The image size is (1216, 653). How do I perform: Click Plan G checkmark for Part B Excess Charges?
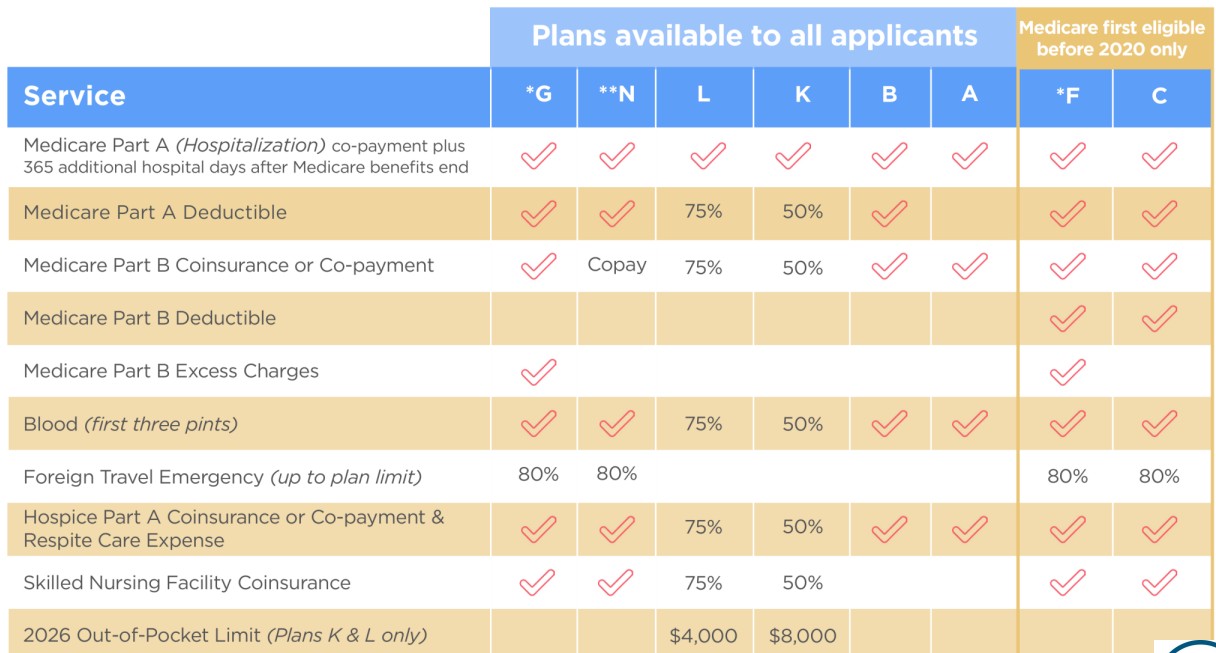(x=538, y=371)
